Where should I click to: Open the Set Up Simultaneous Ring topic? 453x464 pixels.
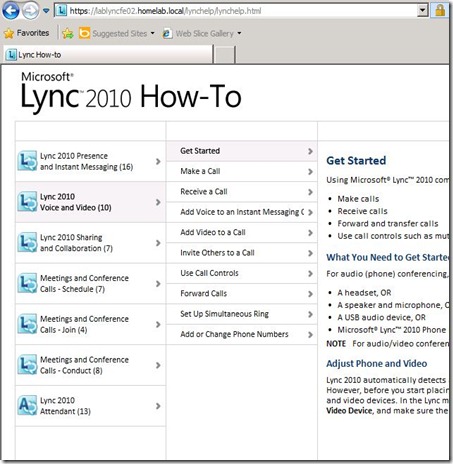click(242, 314)
